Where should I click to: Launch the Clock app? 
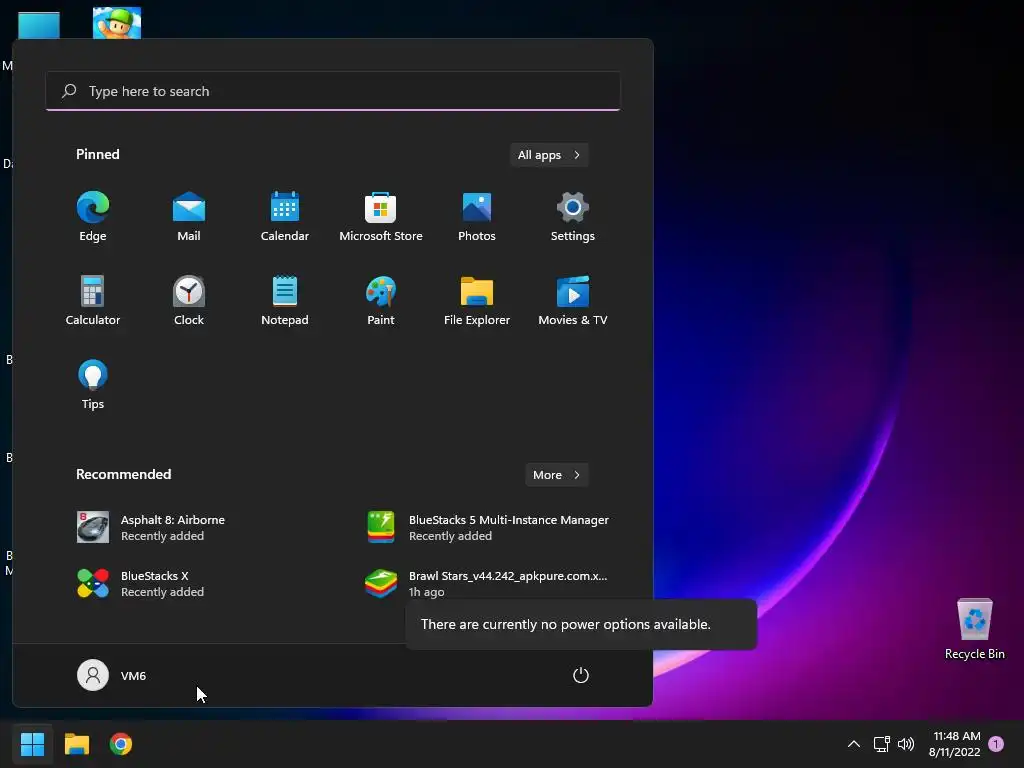click(189, 300)
